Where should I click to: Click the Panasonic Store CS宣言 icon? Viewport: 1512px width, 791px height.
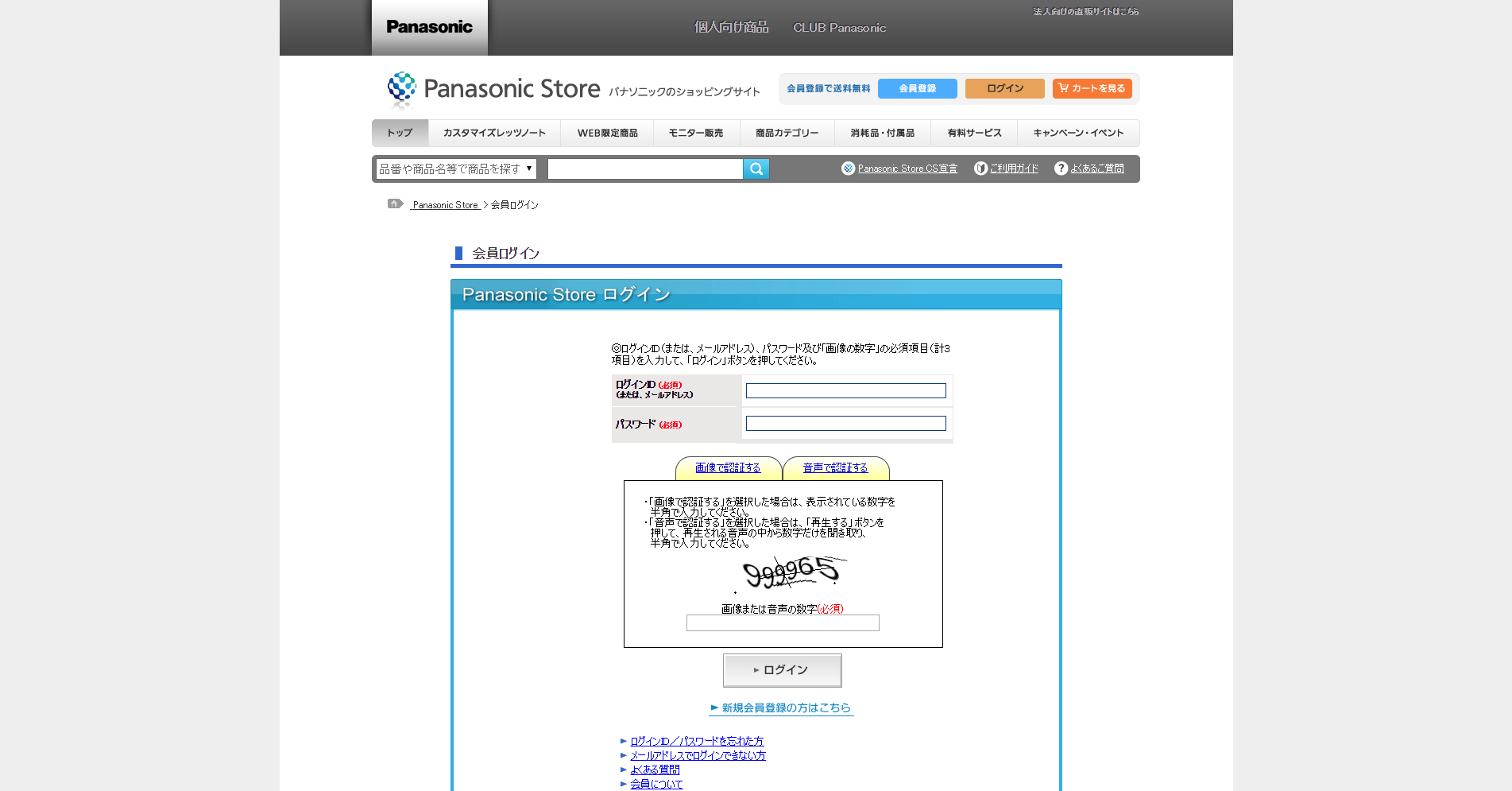click(848, 169)
